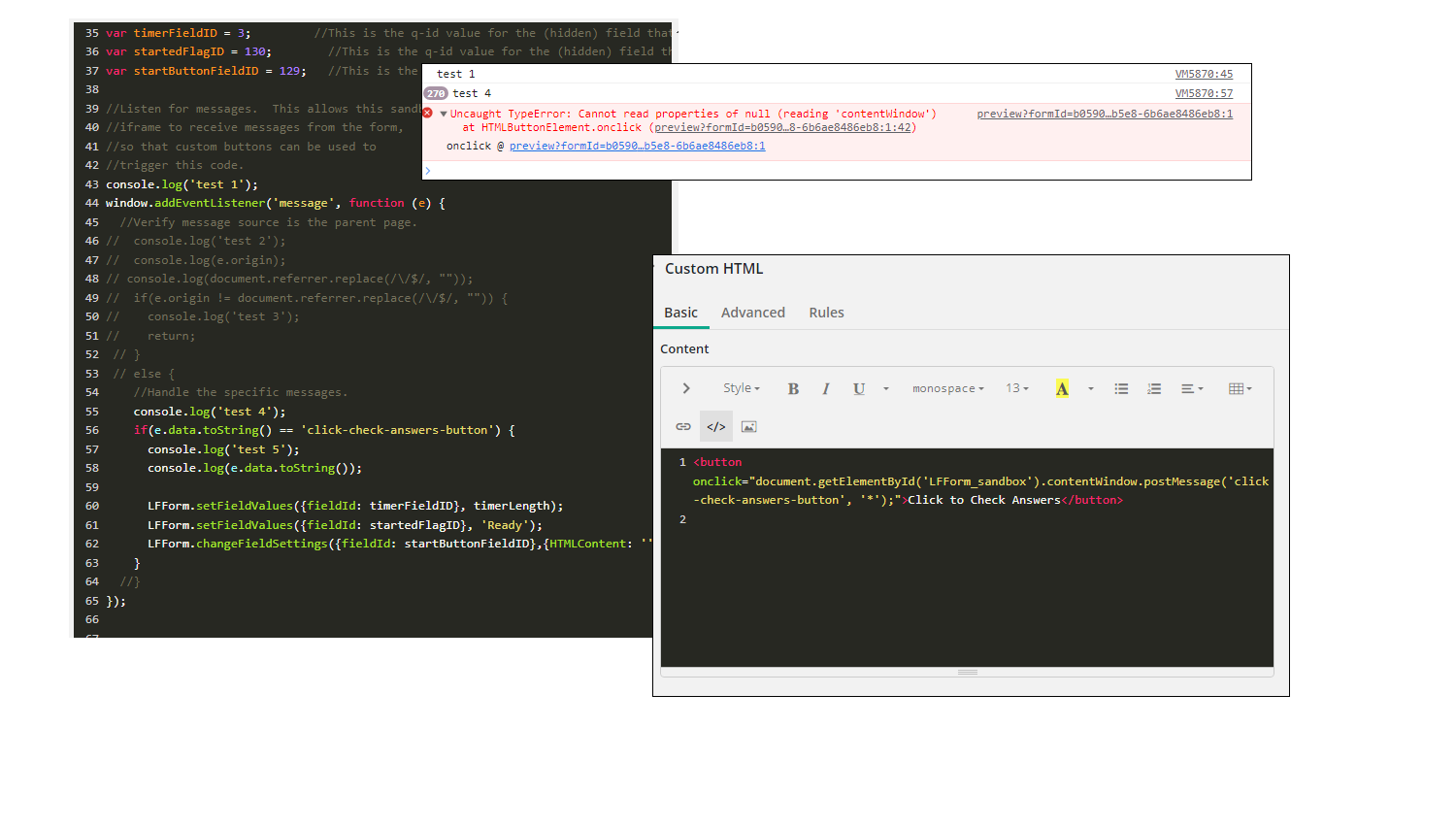
Task: Click line 37 var startButtonFieldID declaration
Action: (x=206, y=71)
